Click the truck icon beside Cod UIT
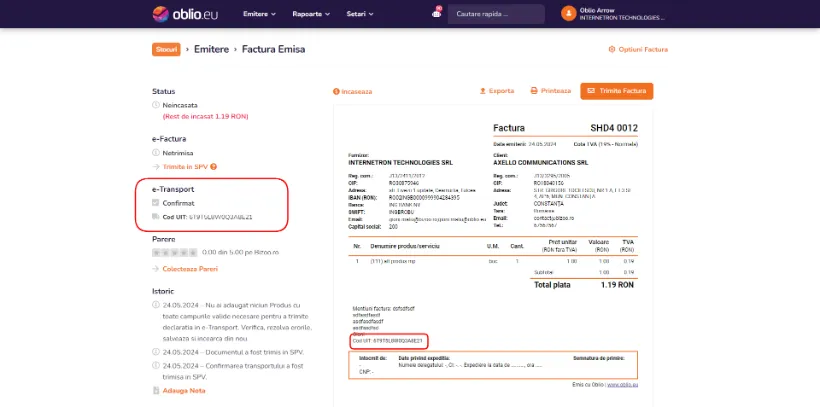 click(x=155, y=217)
